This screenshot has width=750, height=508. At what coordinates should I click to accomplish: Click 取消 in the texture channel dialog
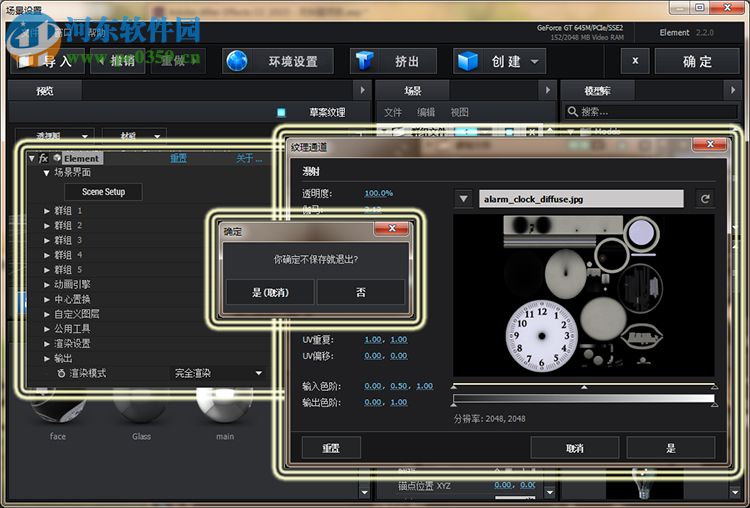(x=575, y=448)
